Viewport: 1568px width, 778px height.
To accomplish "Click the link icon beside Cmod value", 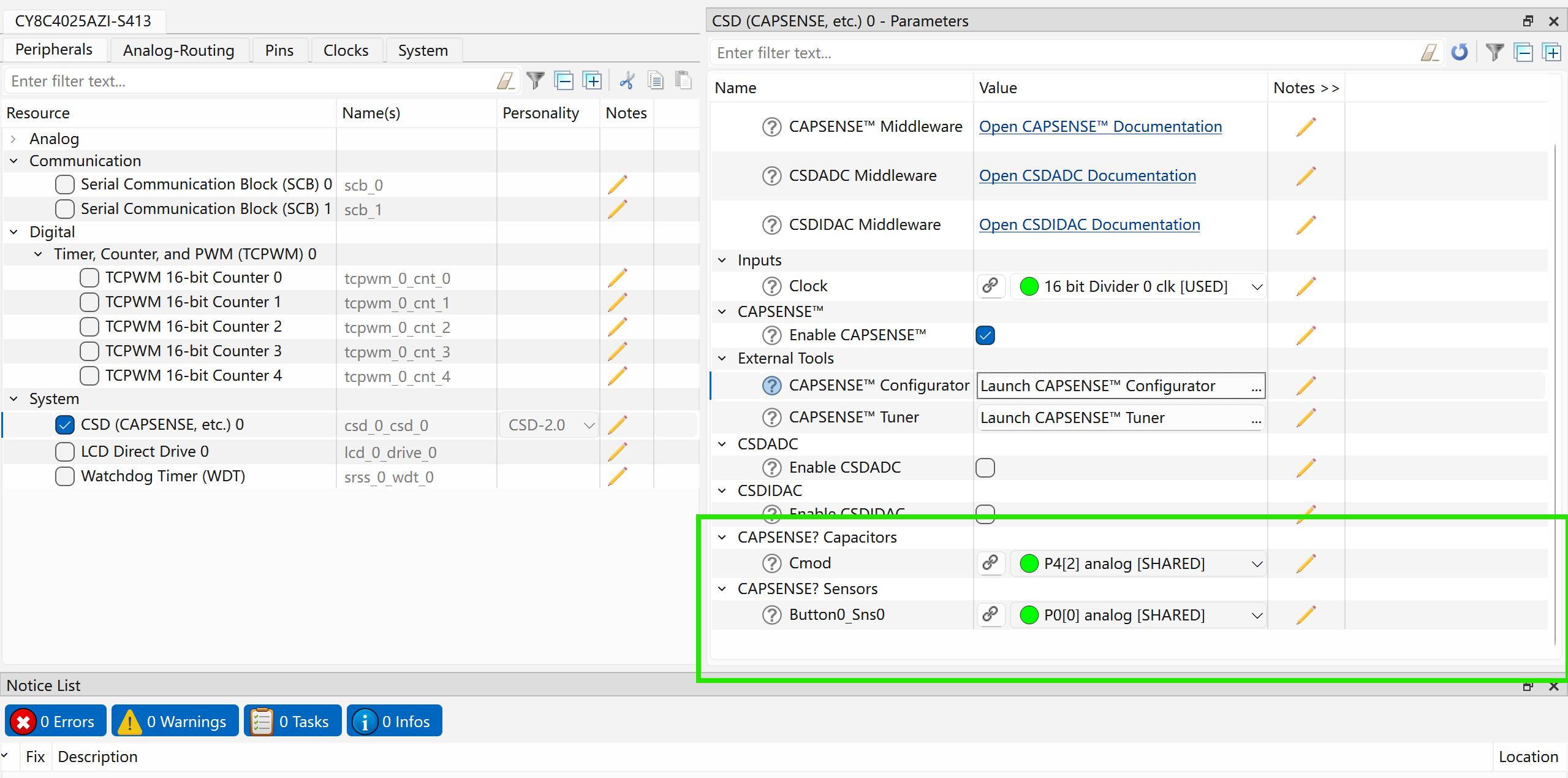I will 990,563.
